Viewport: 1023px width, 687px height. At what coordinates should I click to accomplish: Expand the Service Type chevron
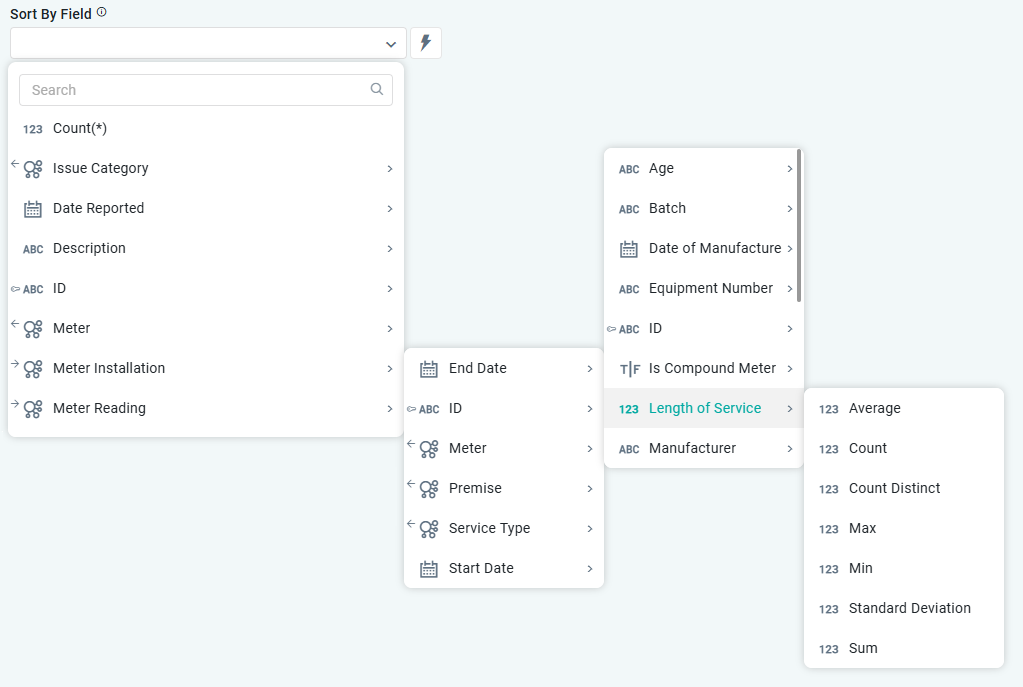(590, 529)
